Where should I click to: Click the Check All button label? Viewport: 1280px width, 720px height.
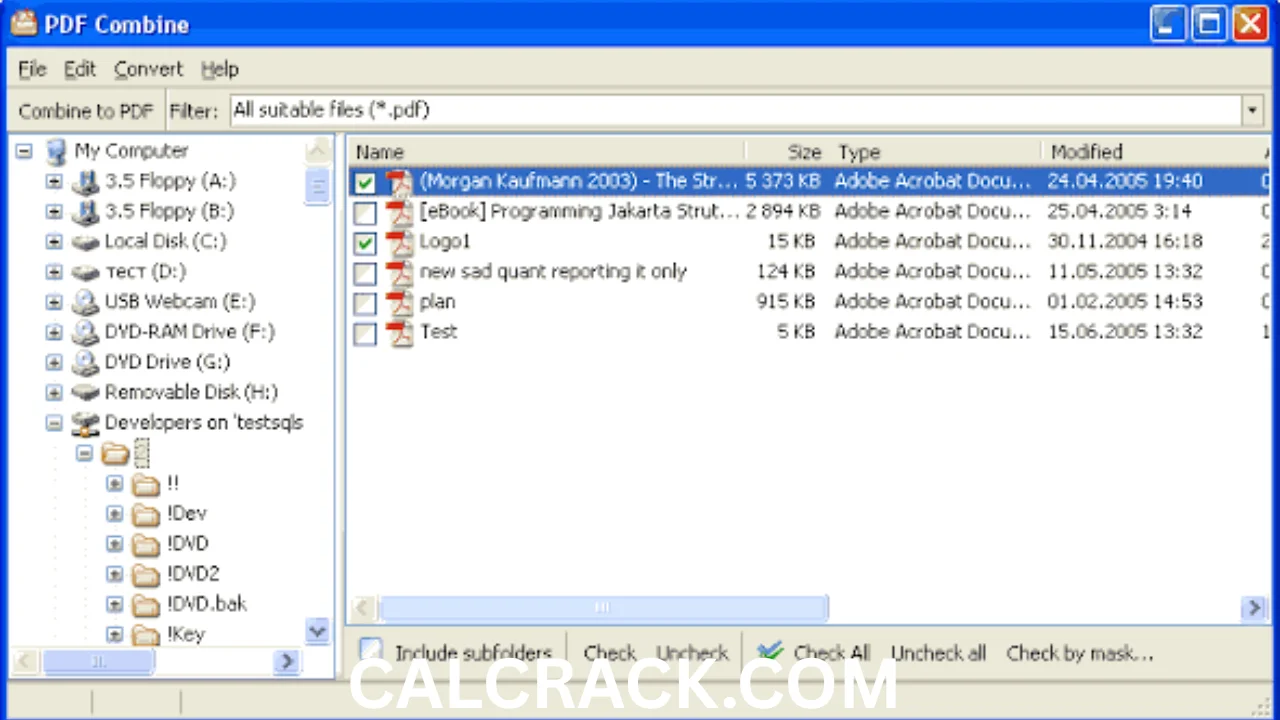(x=831, y=653)
